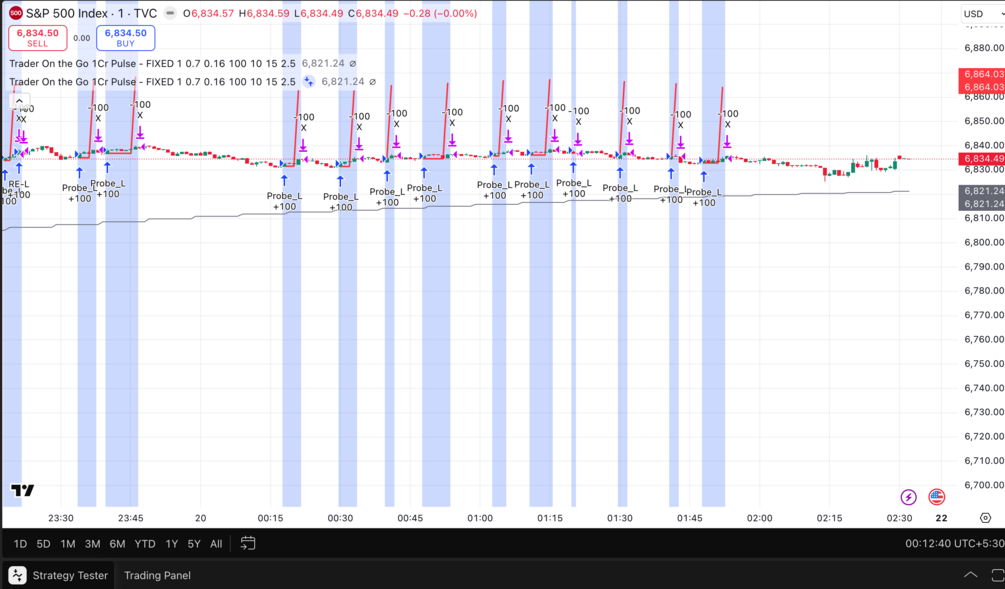Open the Go to date calendar icon
1005x589 pixels.
(x=247, y=543)
